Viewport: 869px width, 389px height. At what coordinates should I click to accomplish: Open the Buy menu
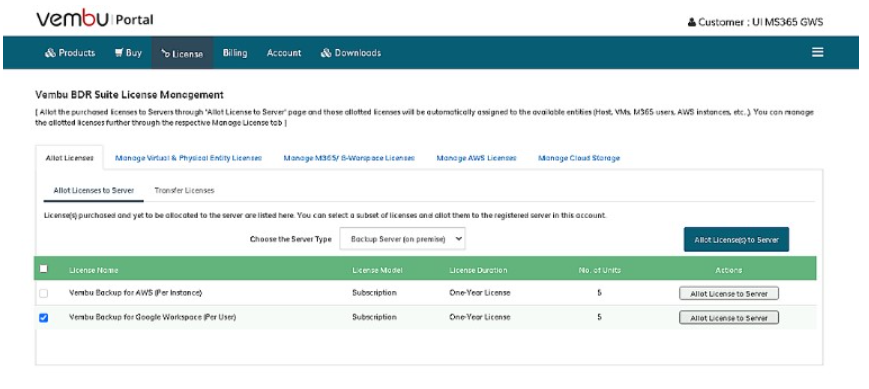tap(128, 53)
